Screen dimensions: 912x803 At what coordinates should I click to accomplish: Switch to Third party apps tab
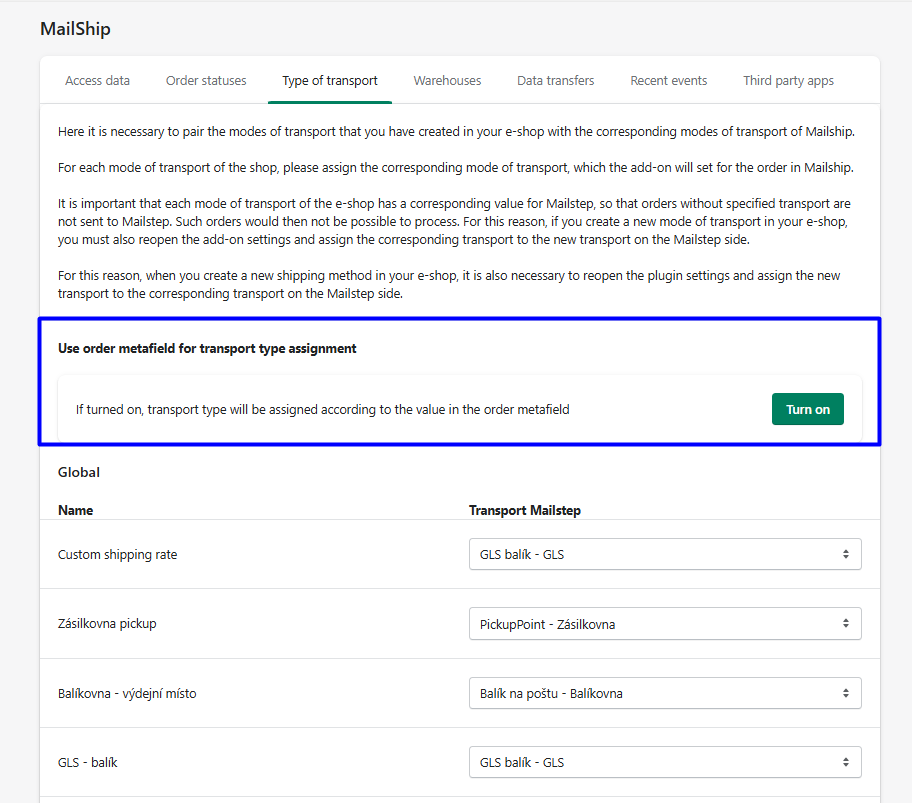coord(788,80)
